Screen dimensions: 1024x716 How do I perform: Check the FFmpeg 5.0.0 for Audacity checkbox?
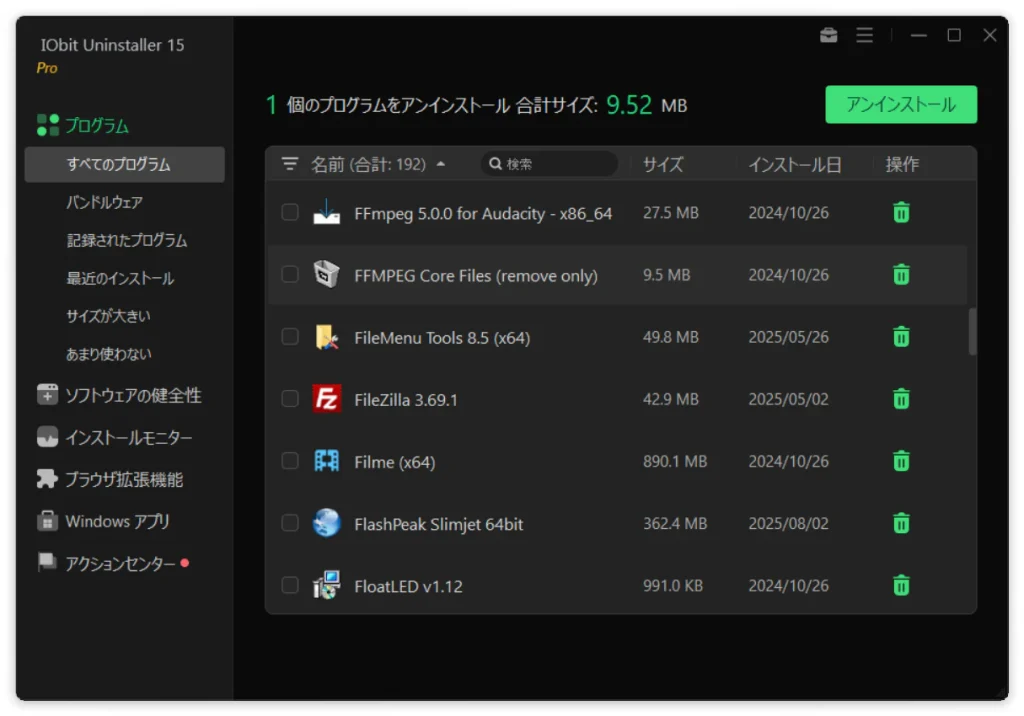coord(290,212)
